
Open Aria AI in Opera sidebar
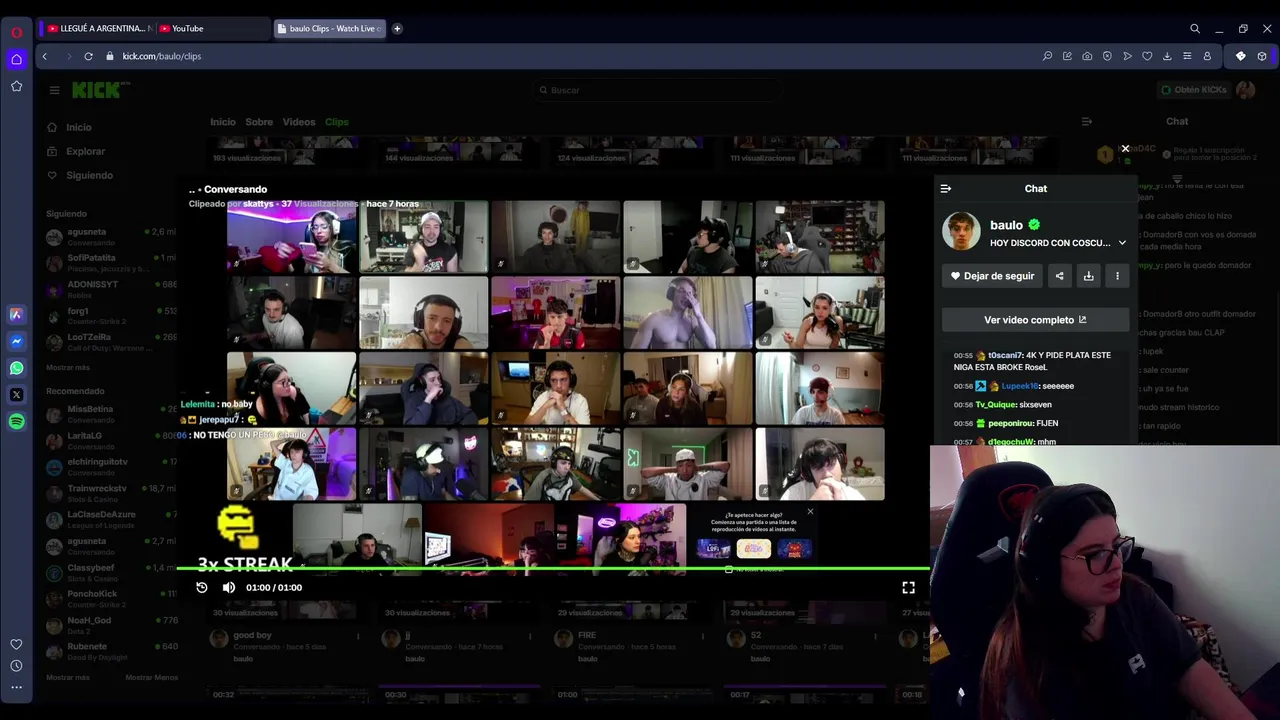[x=16, y=314]
